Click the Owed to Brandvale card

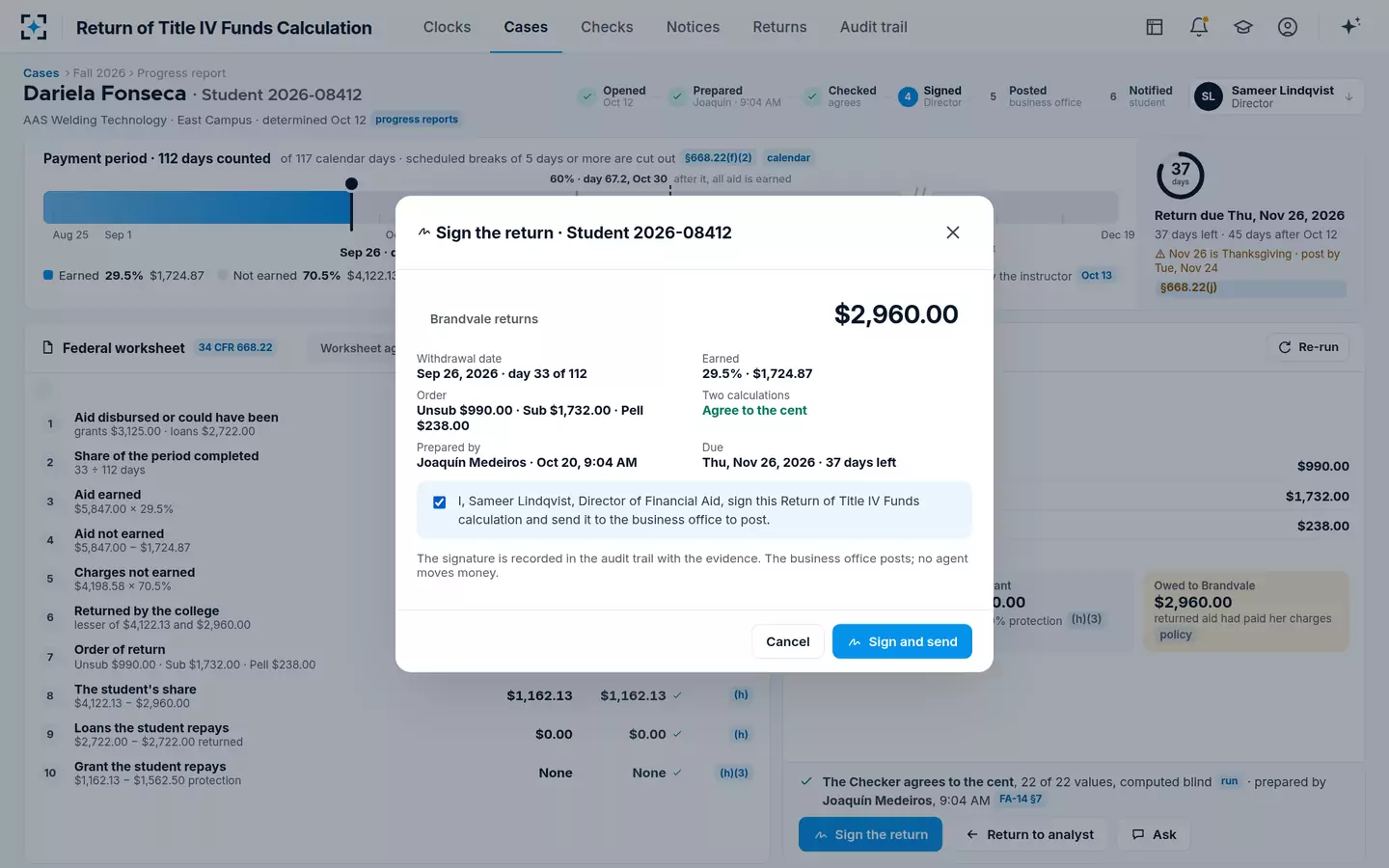point(1246,611)
